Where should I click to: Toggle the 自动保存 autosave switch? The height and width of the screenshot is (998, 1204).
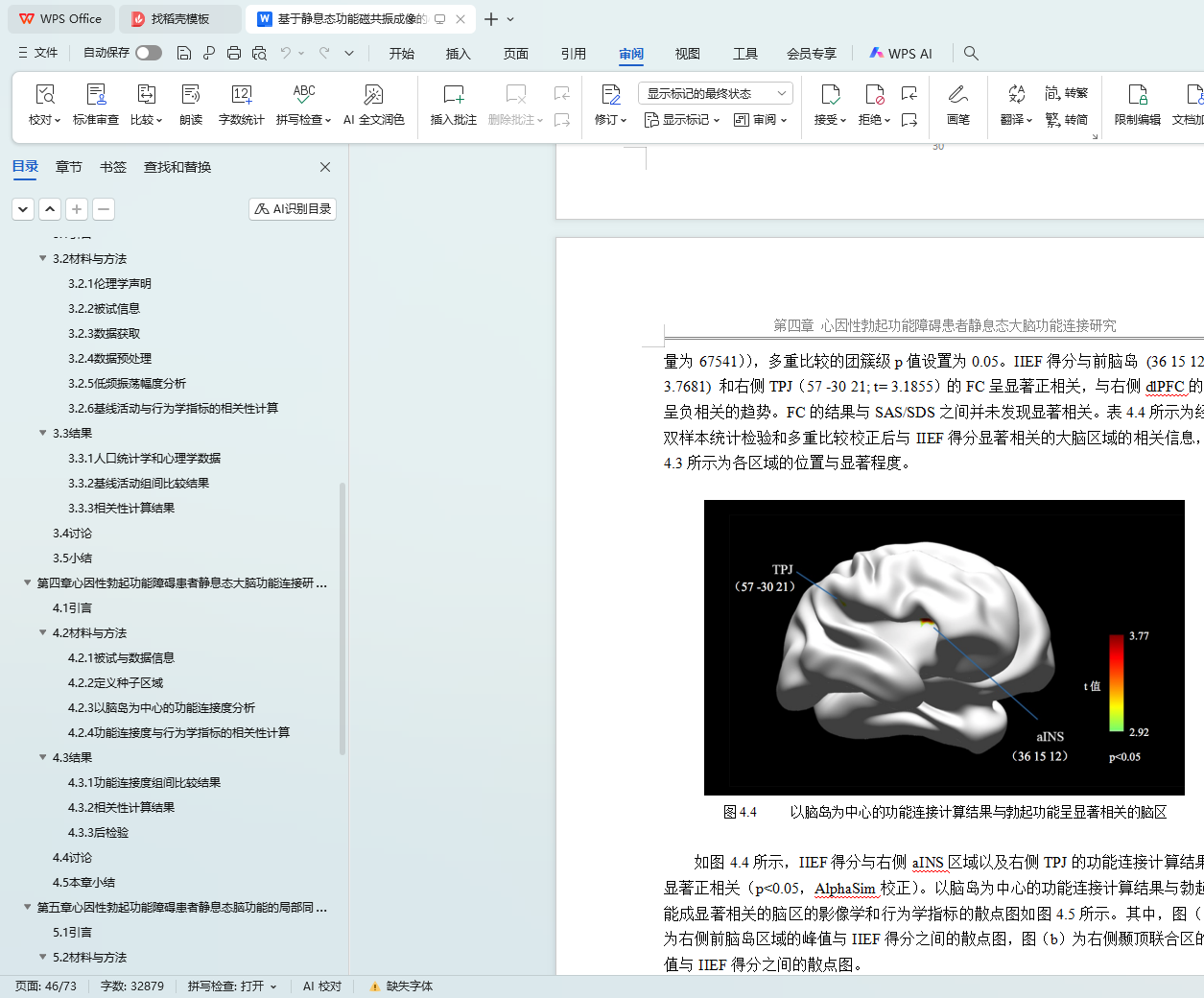pyautogui.click(x=149, y=53)
